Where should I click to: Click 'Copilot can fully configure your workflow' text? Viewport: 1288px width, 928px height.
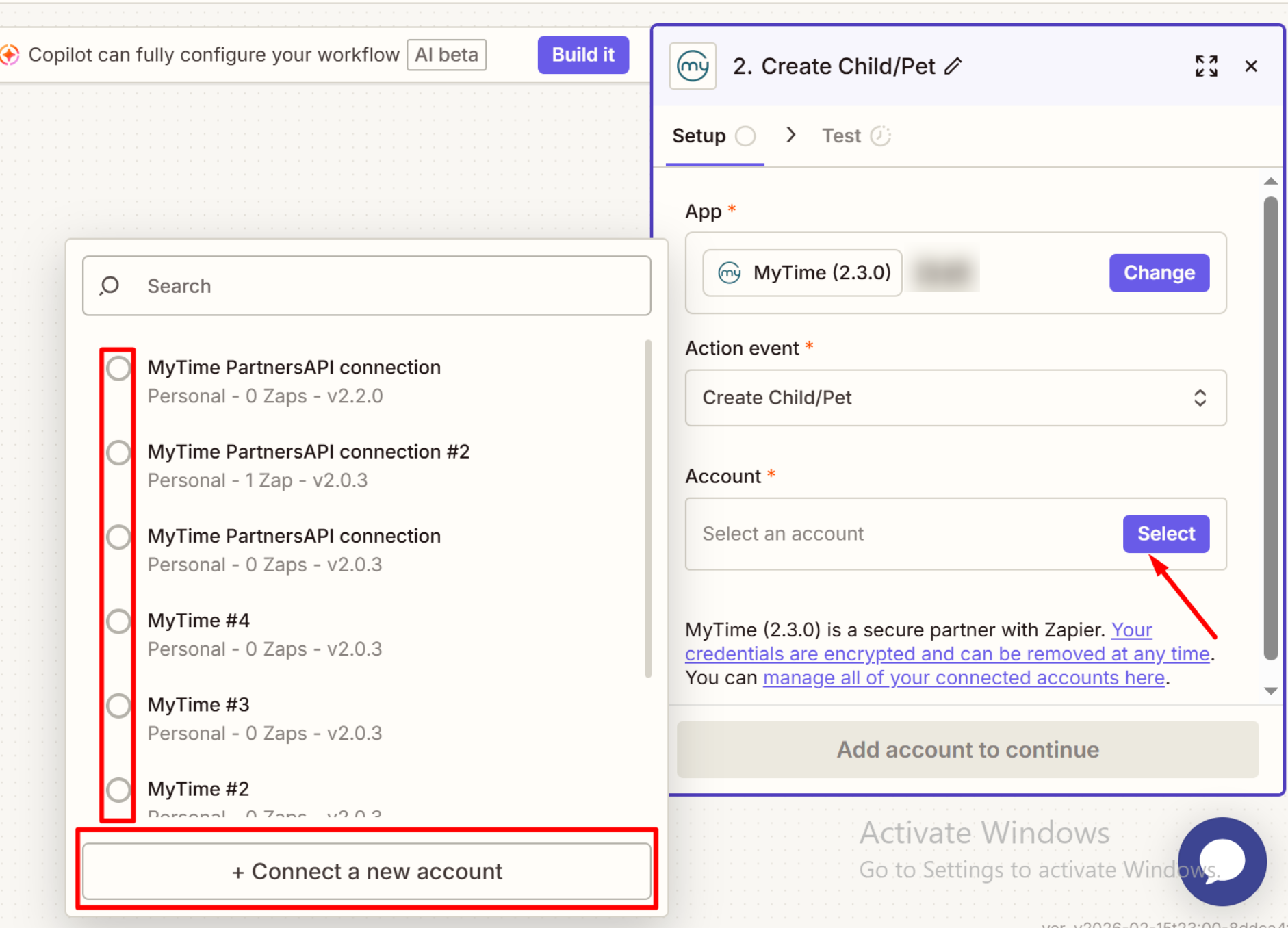pos(214,55)
